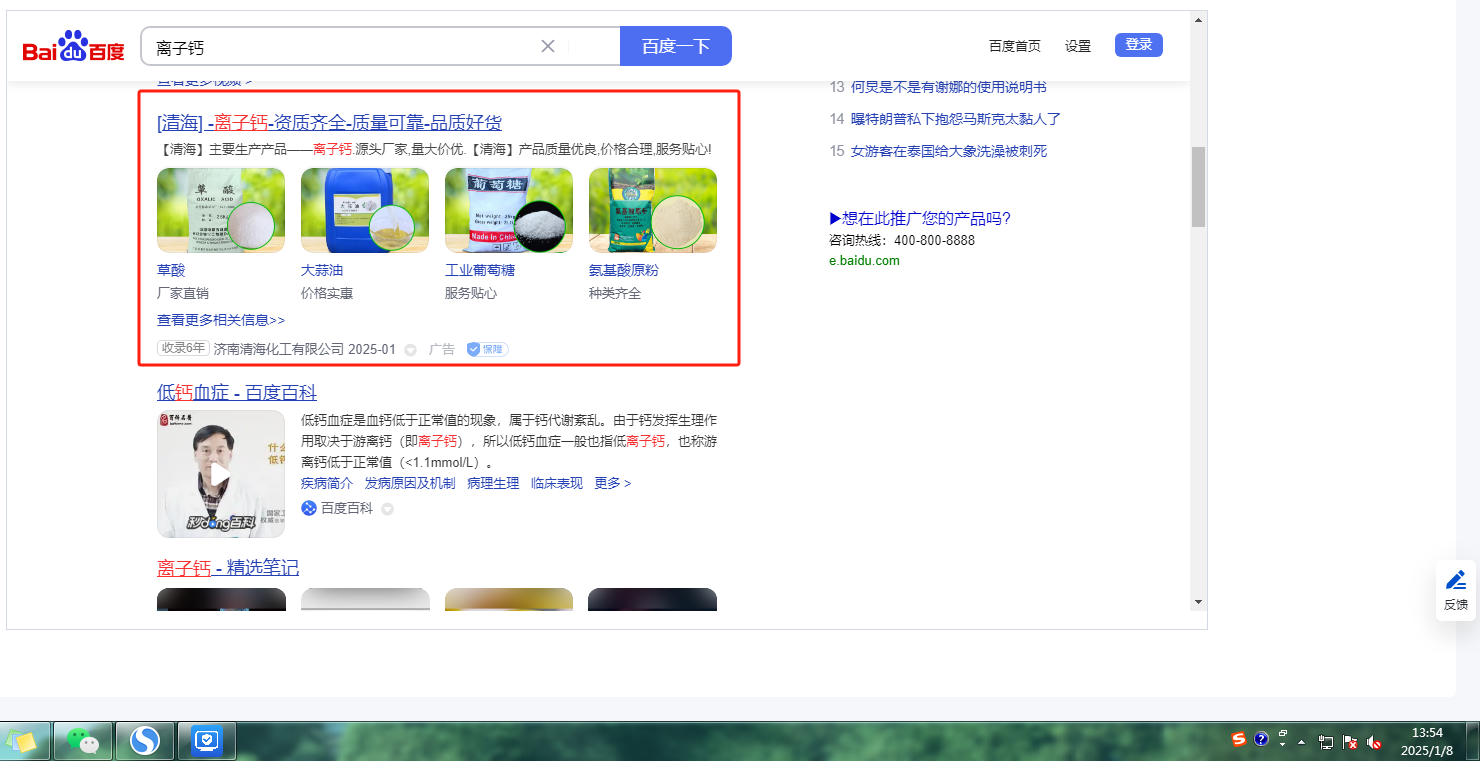Click the scrollbar down arrow
Image resolution: width=1480 pixels, height=761 pixels.
click(x=1198, y=602)
